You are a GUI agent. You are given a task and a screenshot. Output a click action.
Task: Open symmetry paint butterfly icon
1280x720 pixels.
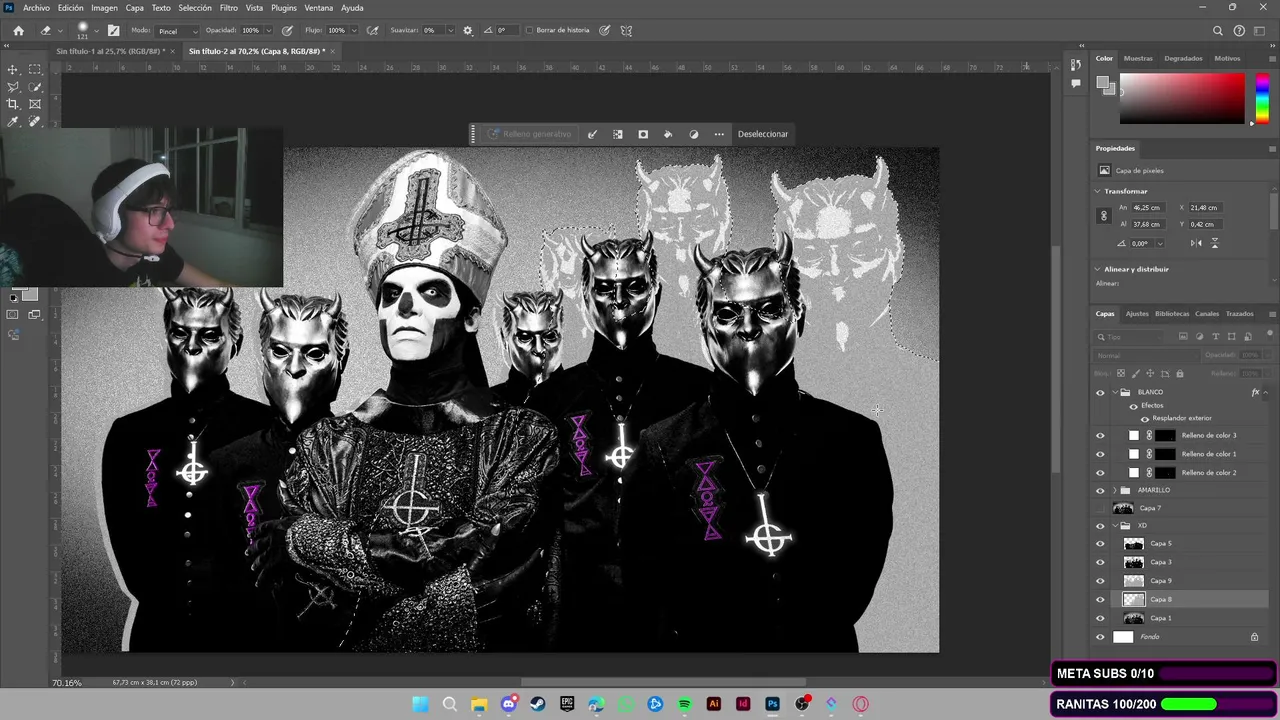pyautogui.click(x=627, y=30)
